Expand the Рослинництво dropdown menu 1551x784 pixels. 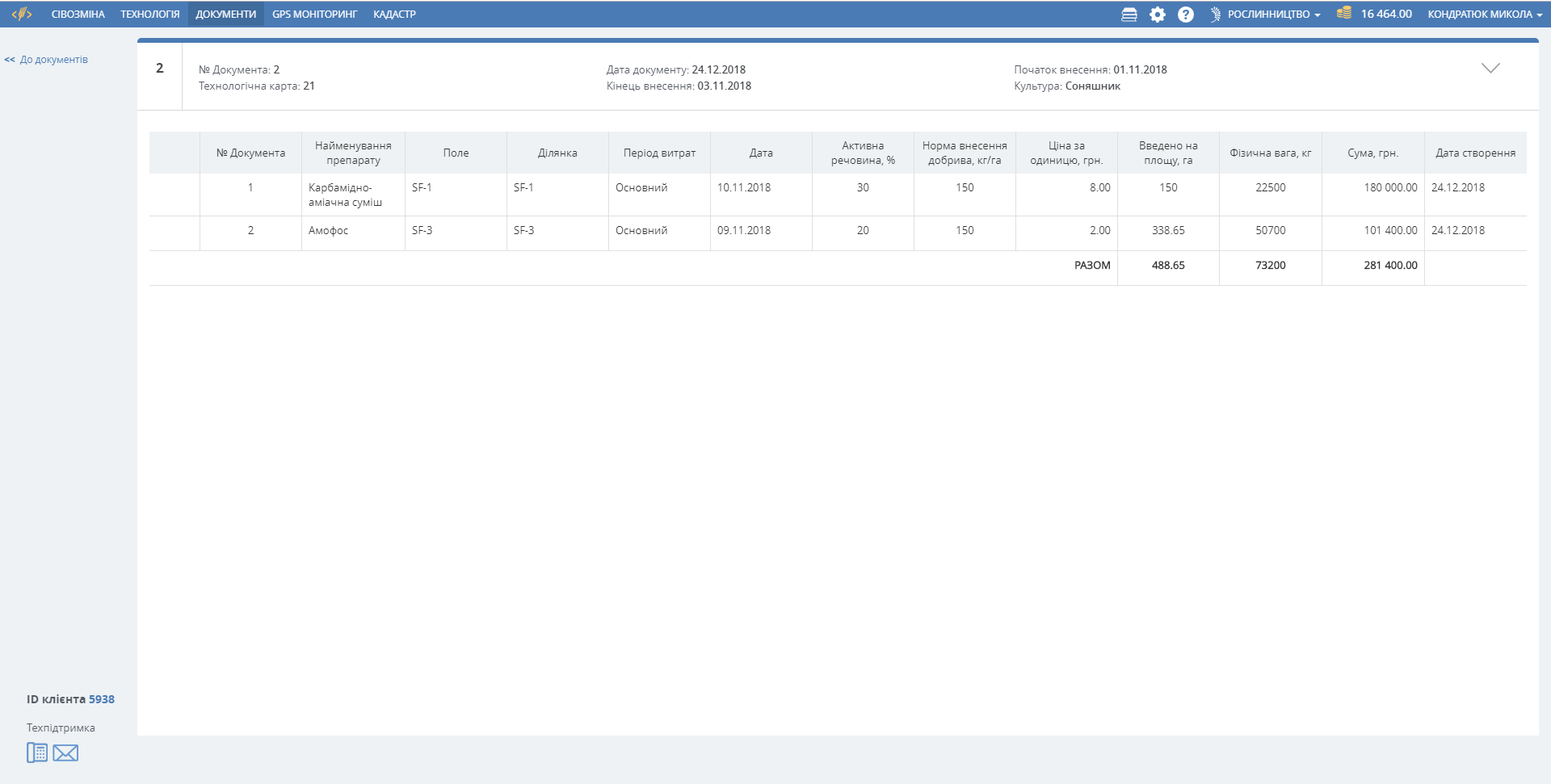[1274, 15]
